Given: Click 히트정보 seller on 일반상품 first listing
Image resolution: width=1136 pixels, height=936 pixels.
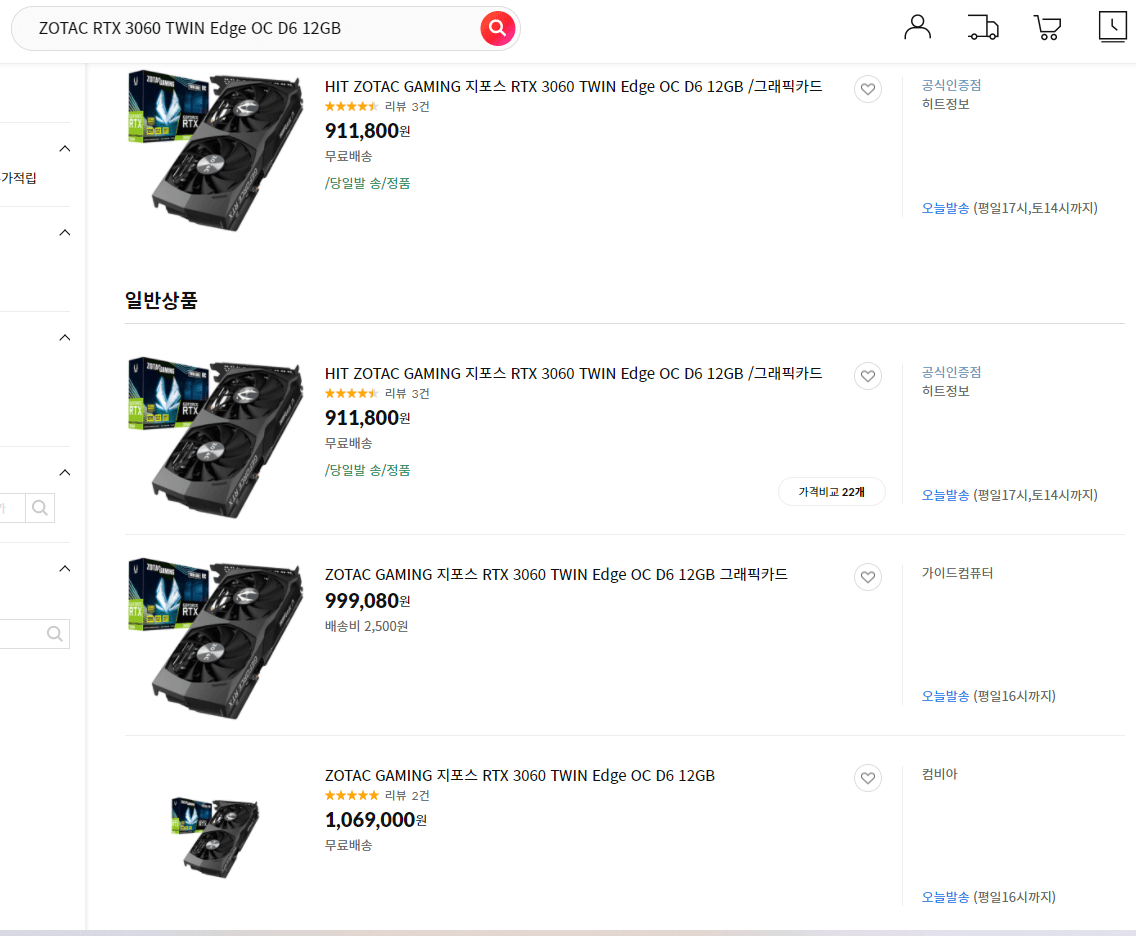Looking at the screenshot, I should pyautogui.click(x=945, y=391).
